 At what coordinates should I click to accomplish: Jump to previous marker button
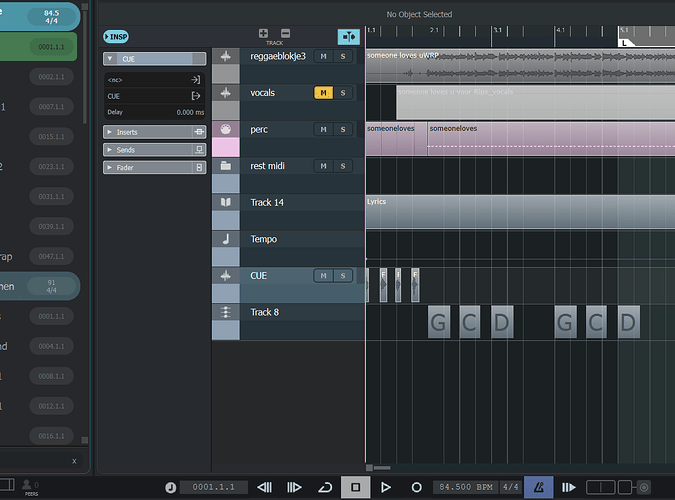pos(264,488)
